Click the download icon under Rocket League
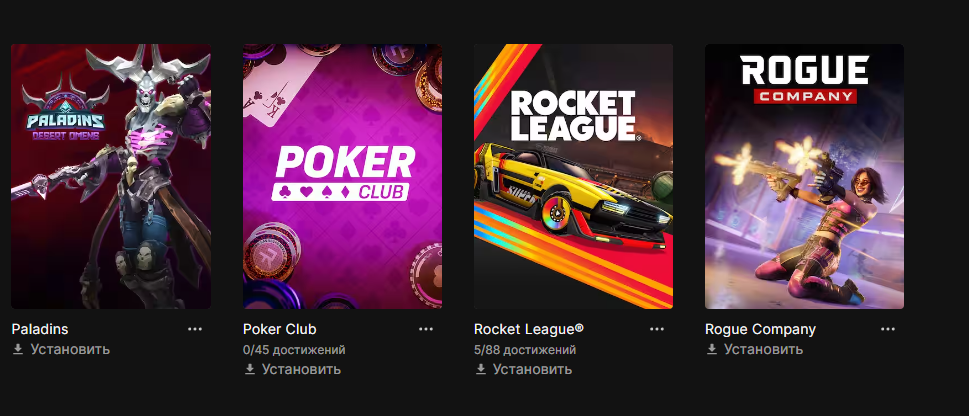Viewport: 969px width, 416px height. [x=480, y=370]
